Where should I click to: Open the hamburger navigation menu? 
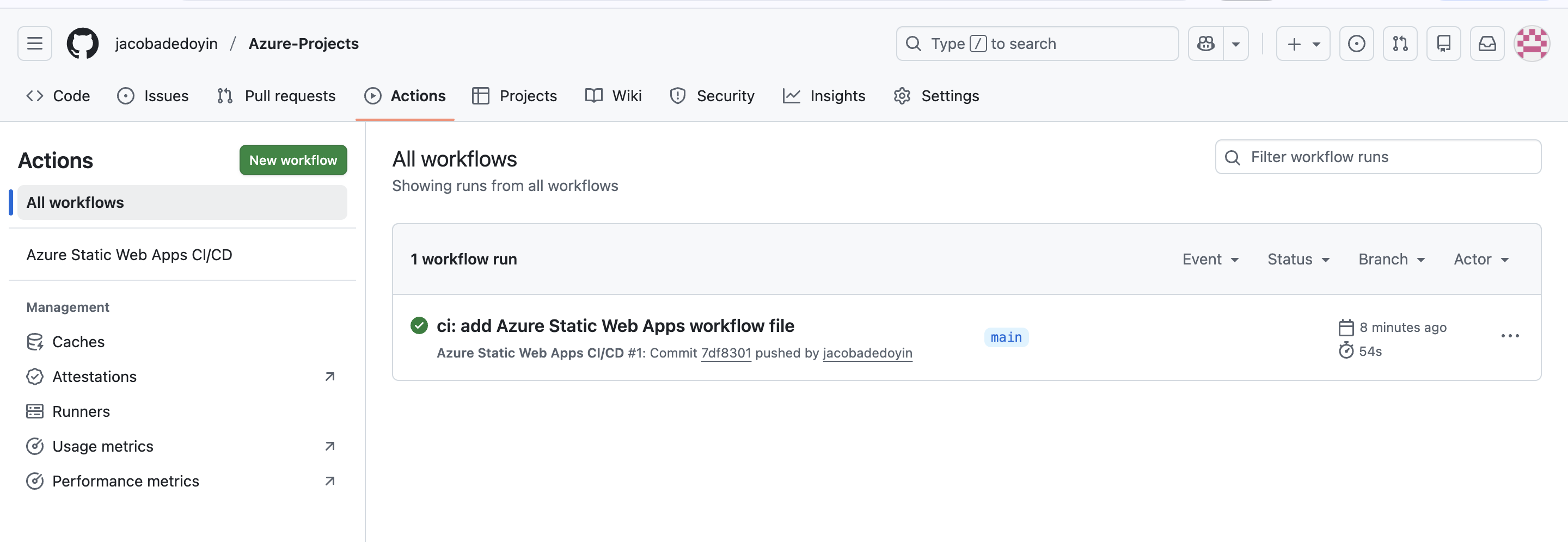(x=35, y=44)
